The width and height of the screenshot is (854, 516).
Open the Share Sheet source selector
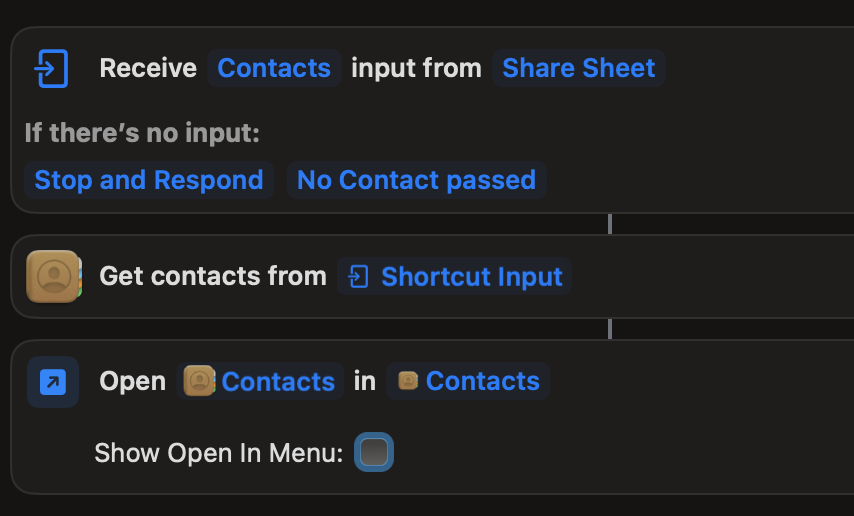(578, 68)
